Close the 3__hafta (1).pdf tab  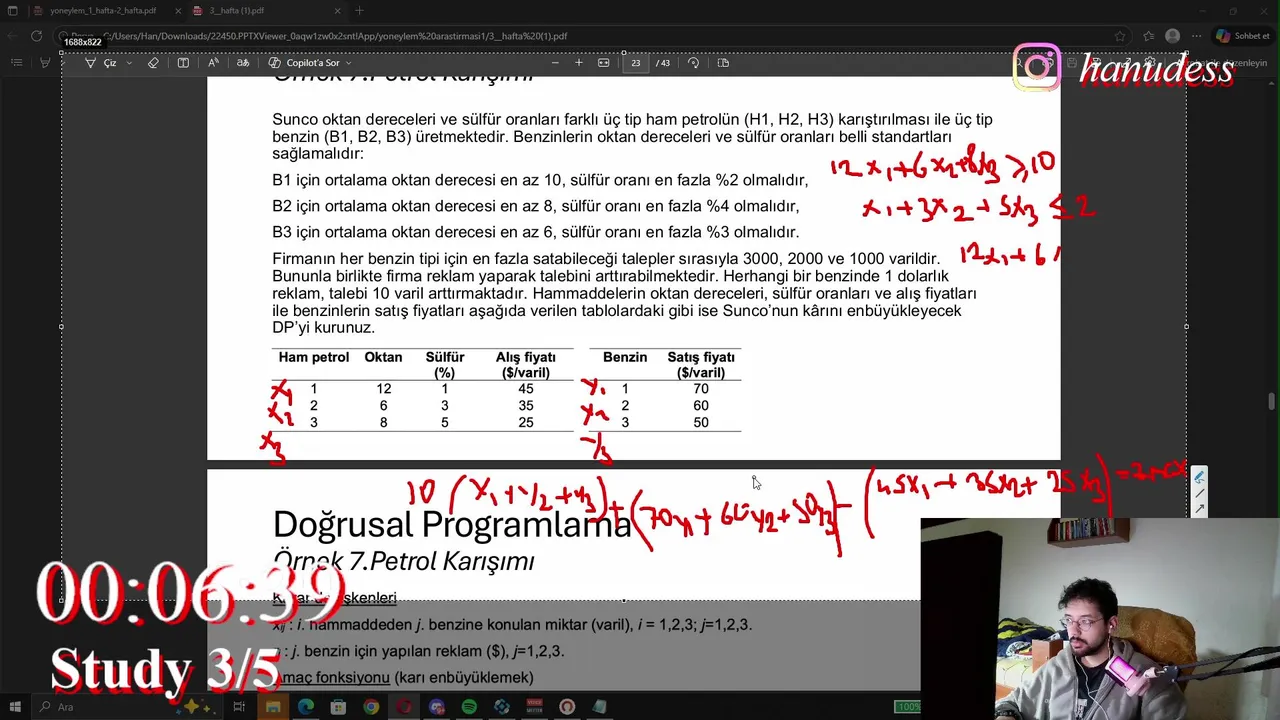tap(337, 11)
